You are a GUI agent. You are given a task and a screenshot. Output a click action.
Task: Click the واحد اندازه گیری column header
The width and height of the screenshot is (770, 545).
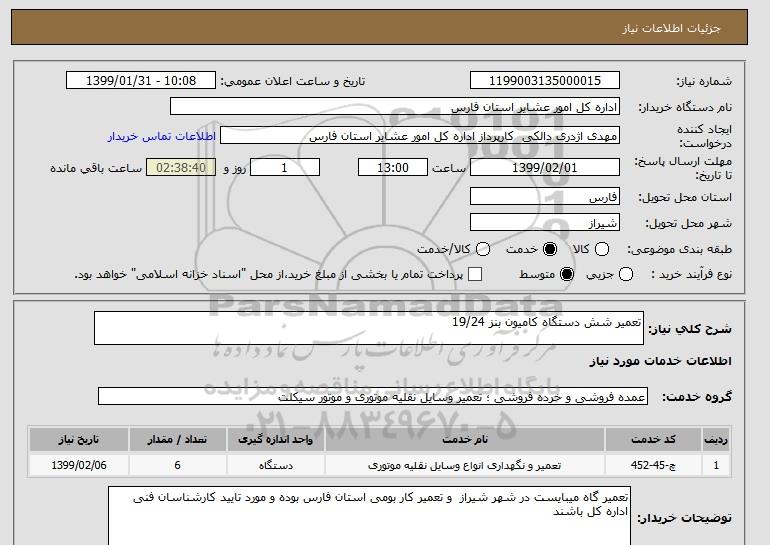(275, 439)
